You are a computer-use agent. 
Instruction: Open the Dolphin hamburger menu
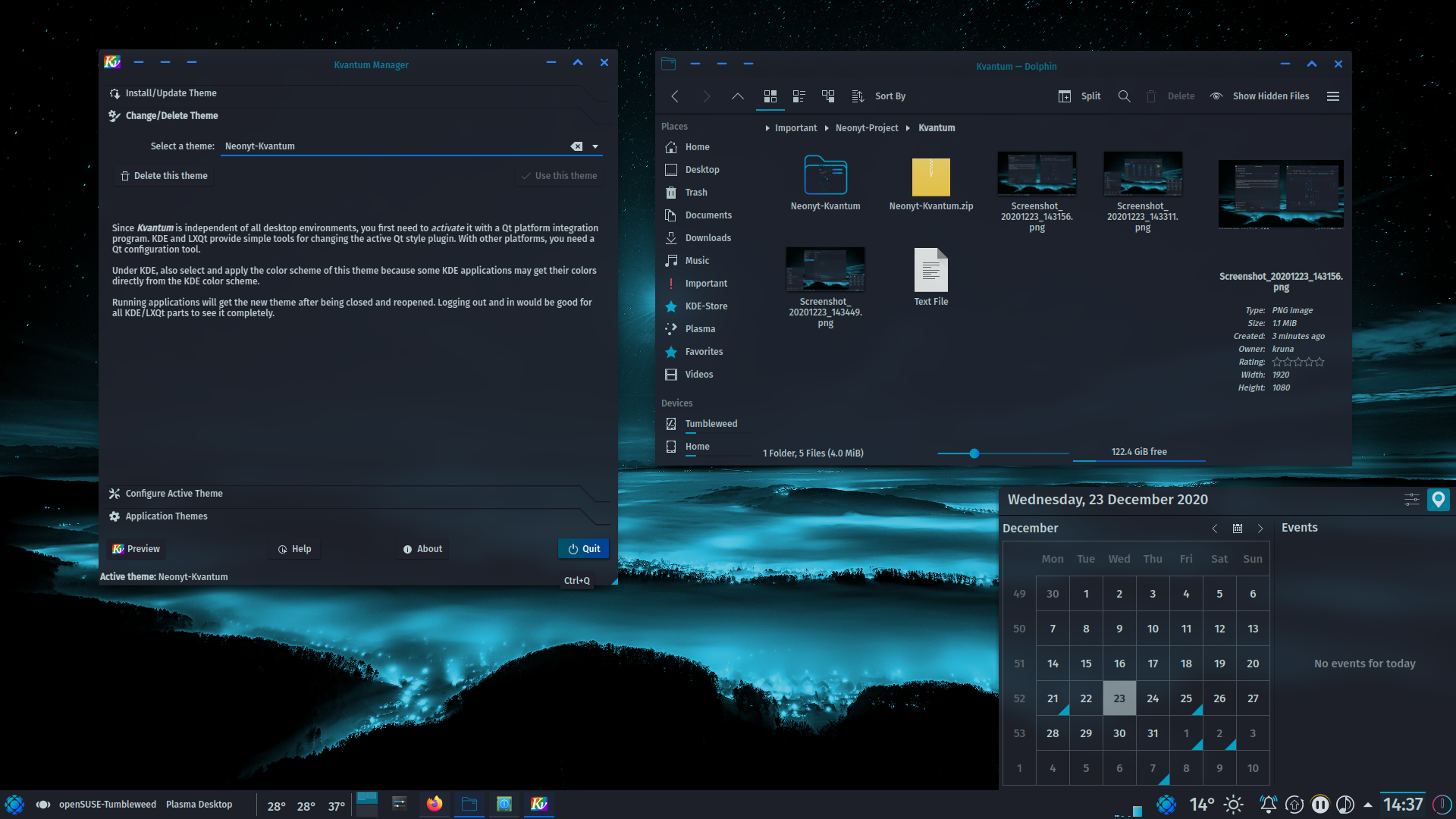point(1333,96)
